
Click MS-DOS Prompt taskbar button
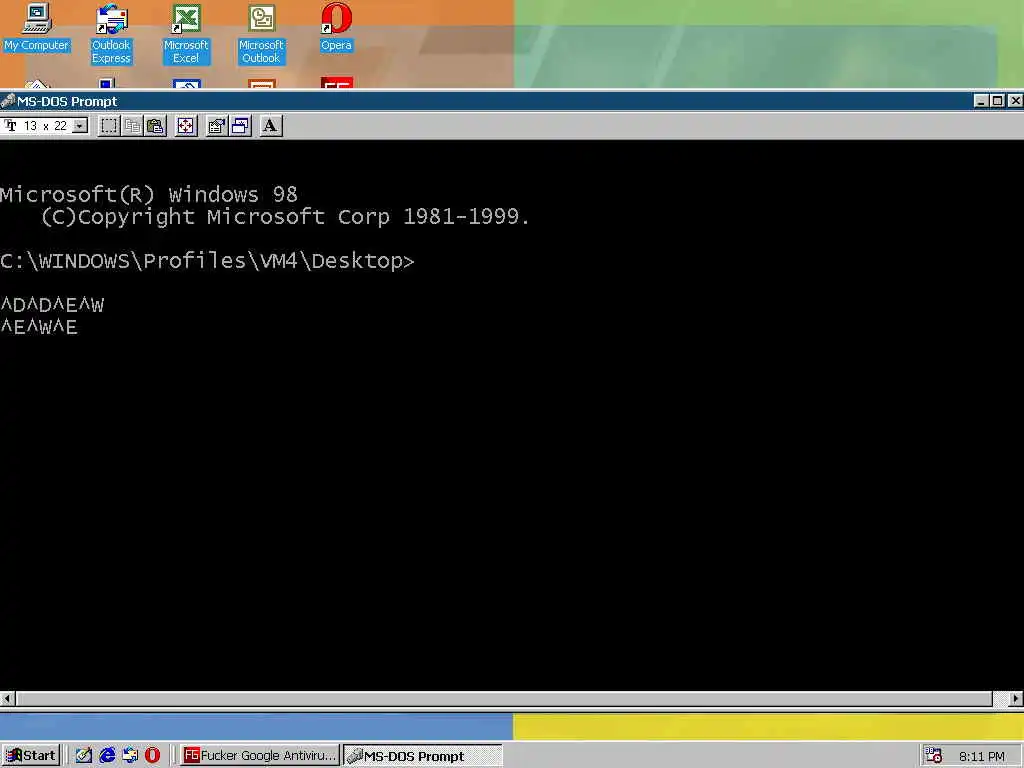(x=423, y=756)
